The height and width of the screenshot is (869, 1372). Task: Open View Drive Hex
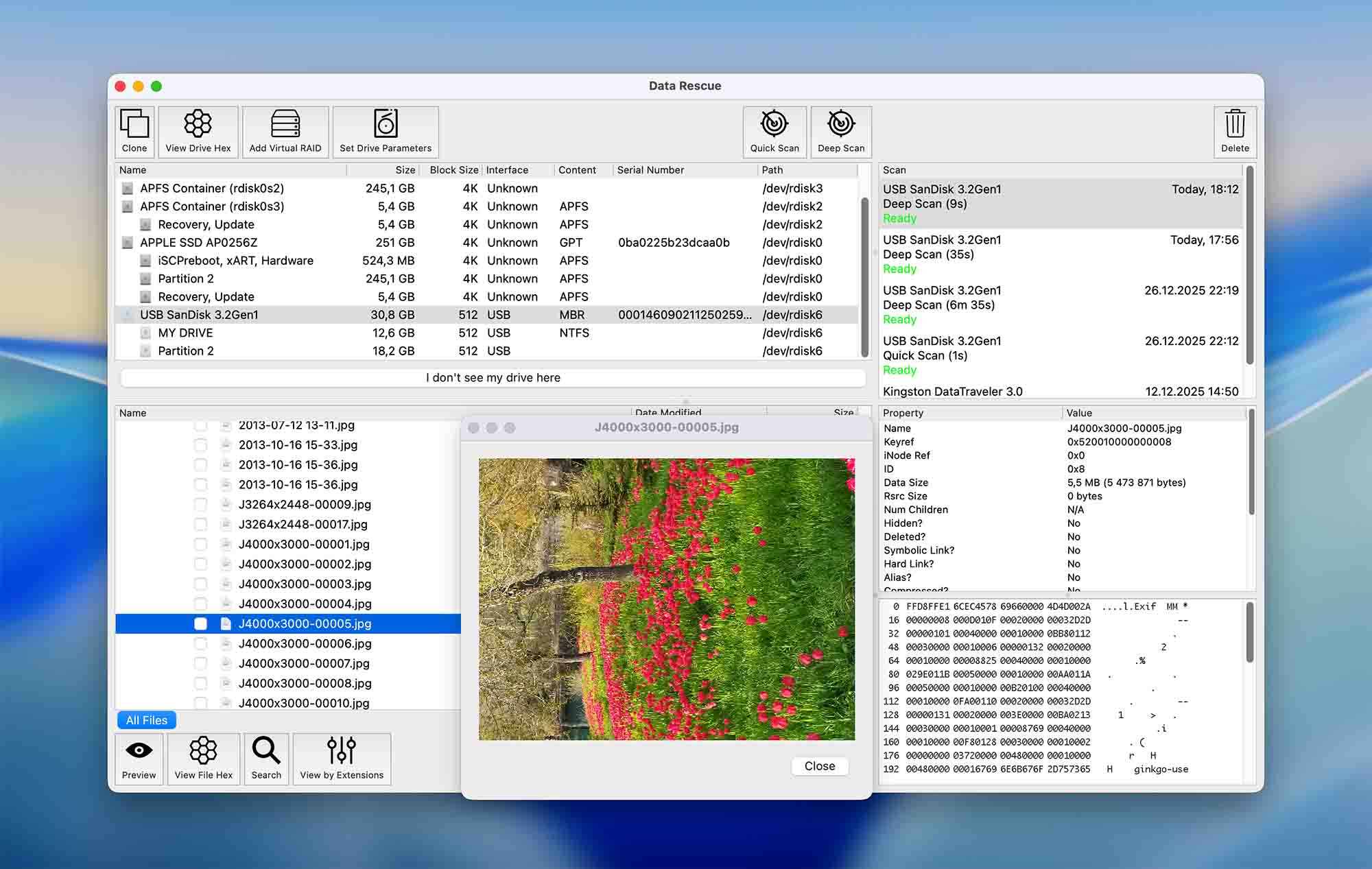[198, 132]
